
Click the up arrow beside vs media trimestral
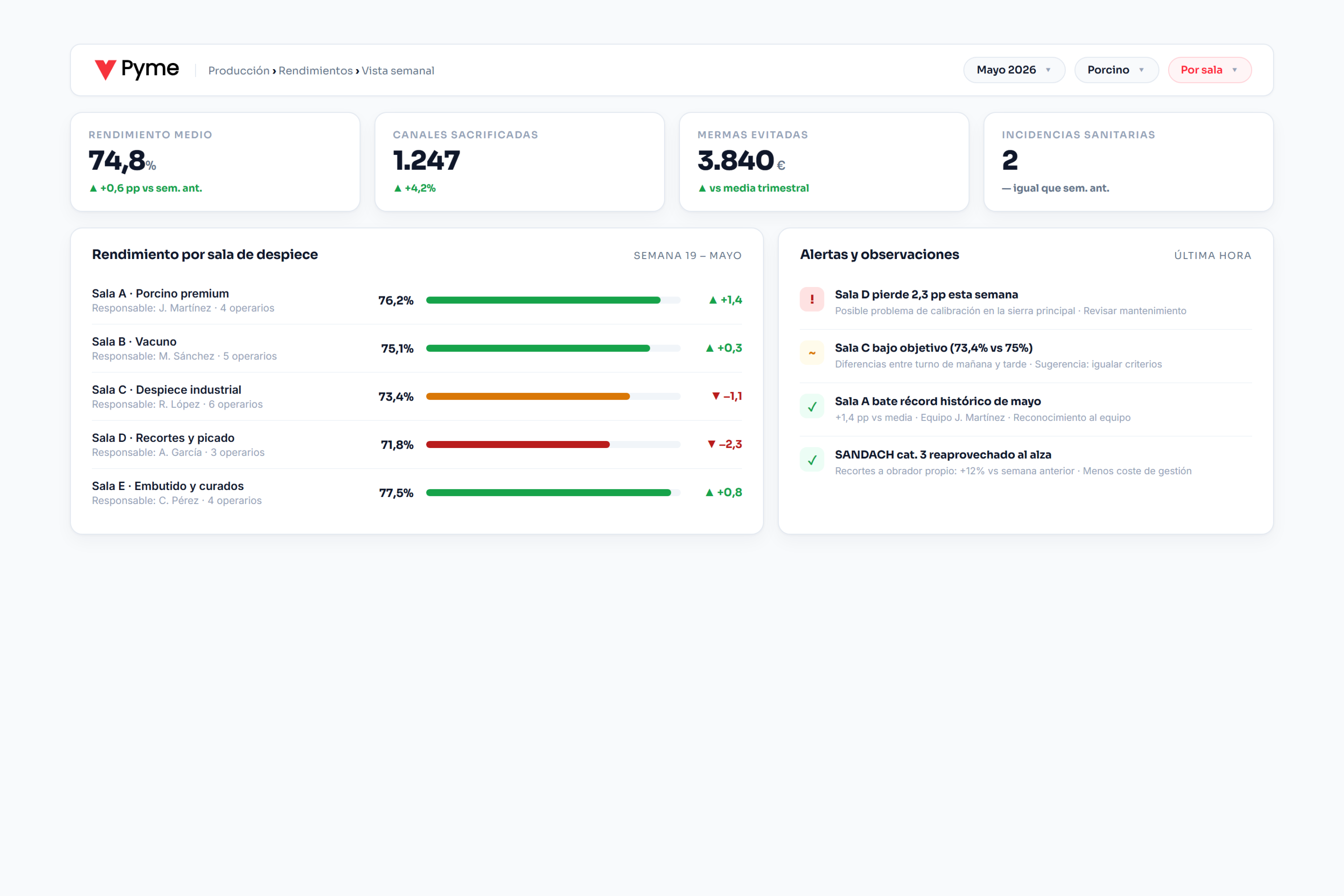click(x=702, y=188)
